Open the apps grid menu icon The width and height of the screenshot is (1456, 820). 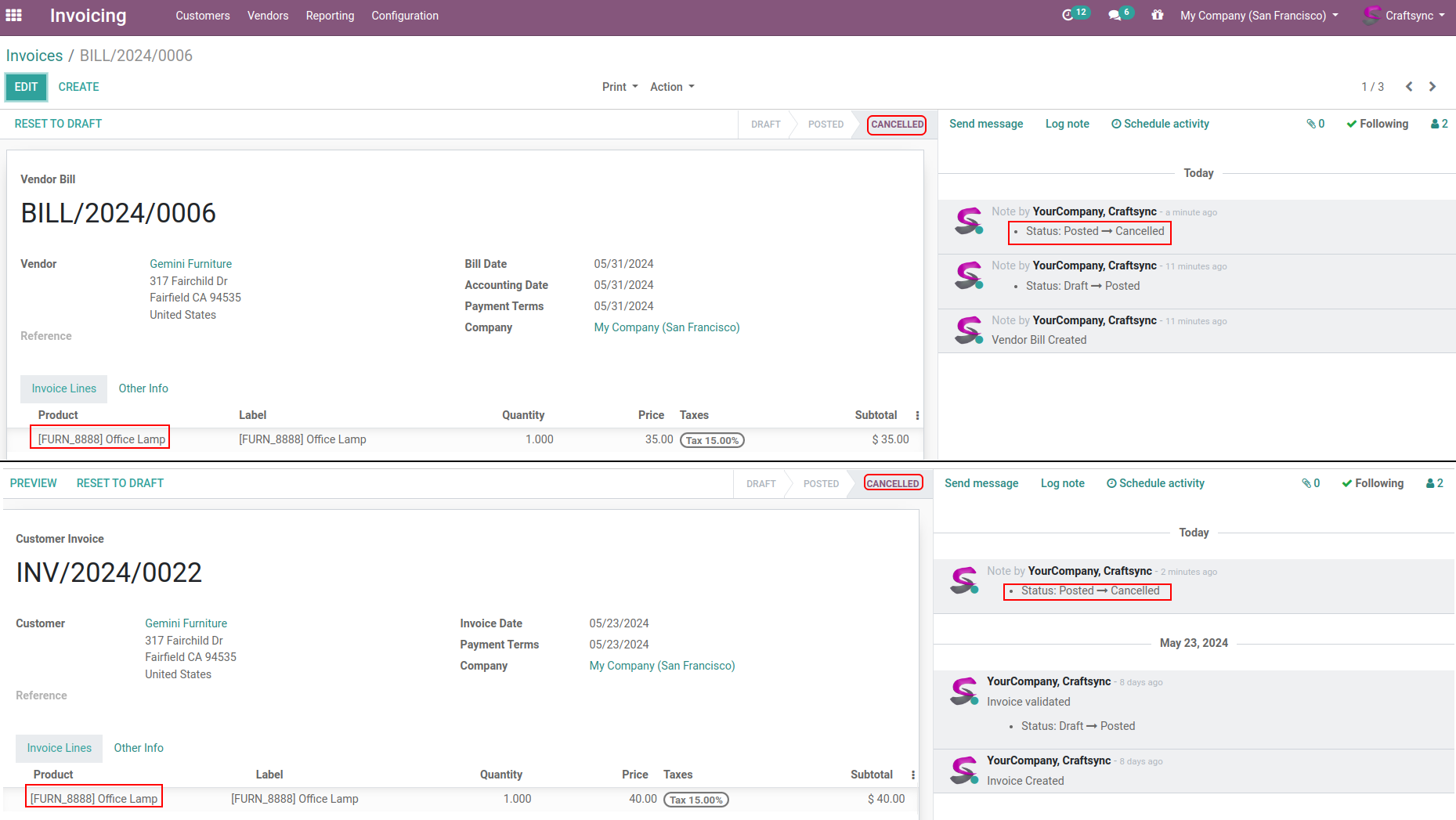(x=13, y=15)
